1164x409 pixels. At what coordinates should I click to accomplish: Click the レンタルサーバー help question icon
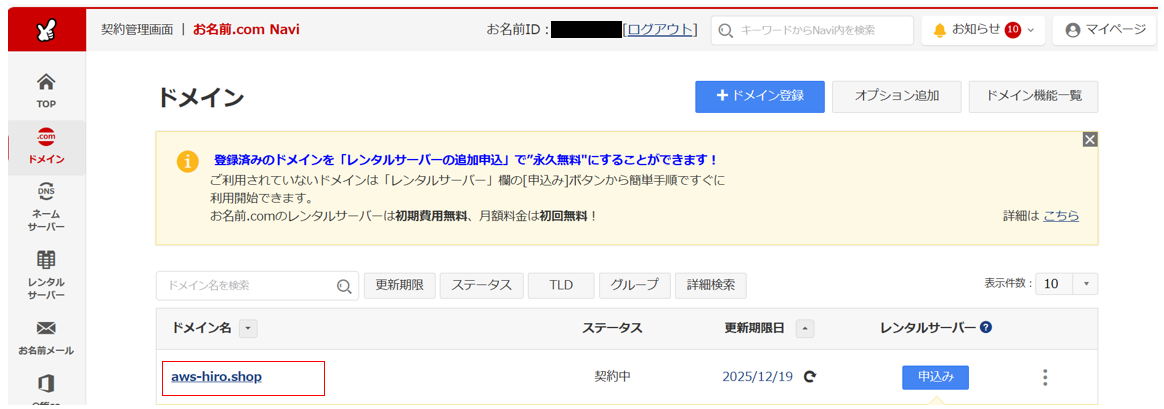[986, 327]
